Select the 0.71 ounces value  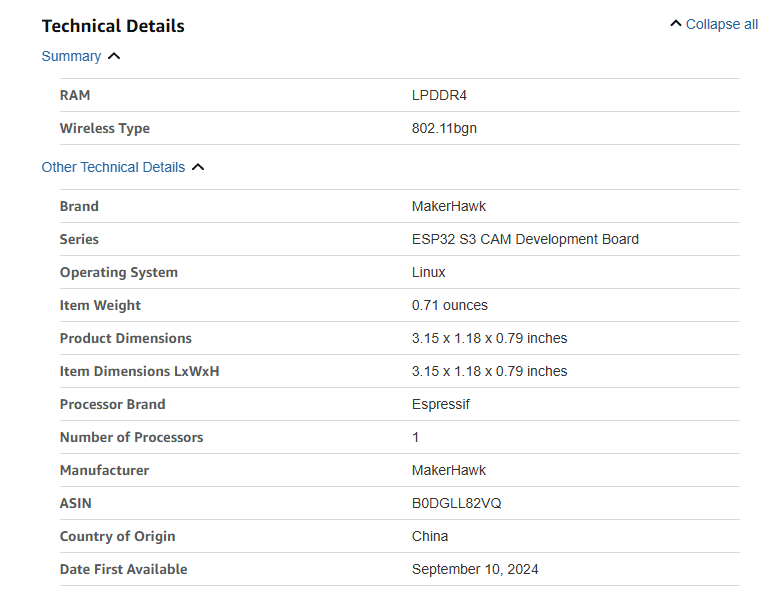tap(449, 305)
